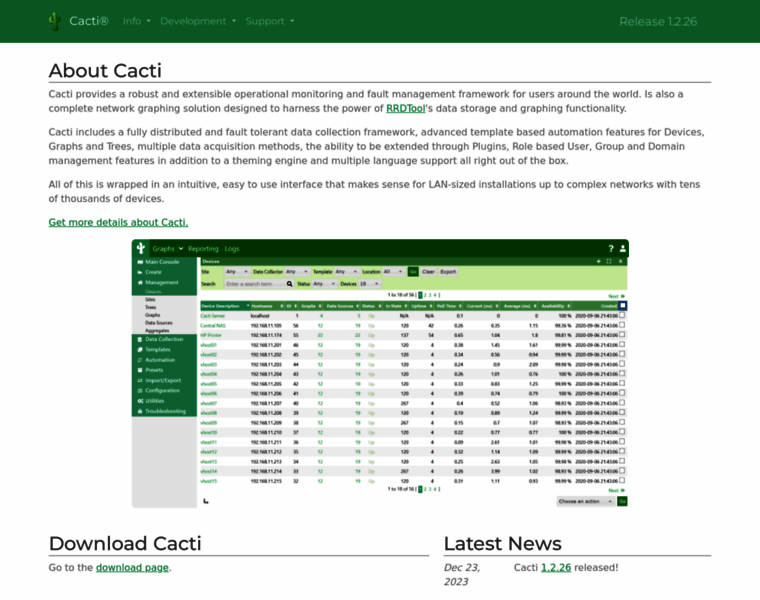This screenshot has width=760, height=600.
Task: Open Troubleshooting in screenshot sidebar
Action: (164, 411)
